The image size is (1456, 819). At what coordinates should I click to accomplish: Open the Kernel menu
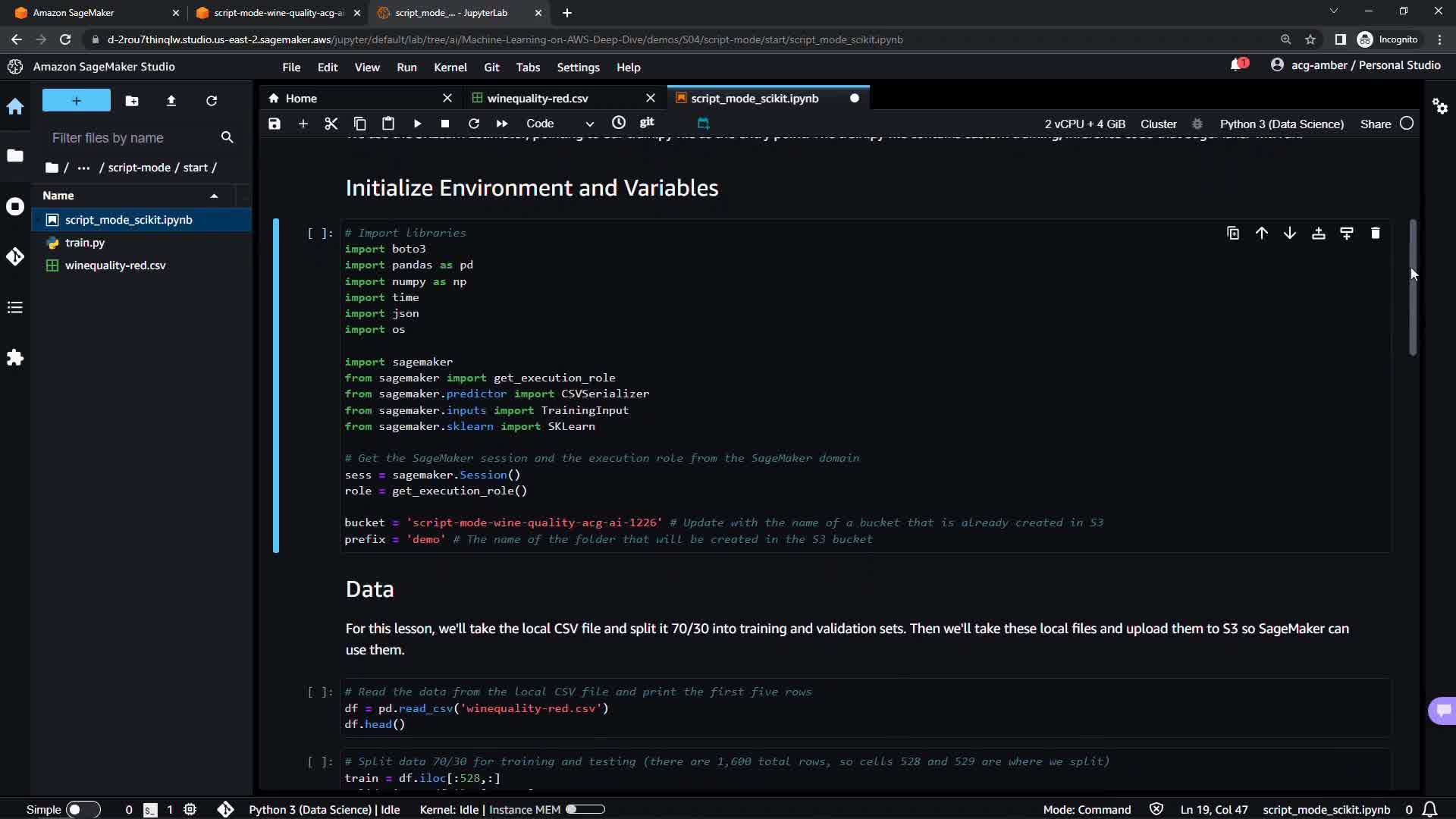coord(450,67)
